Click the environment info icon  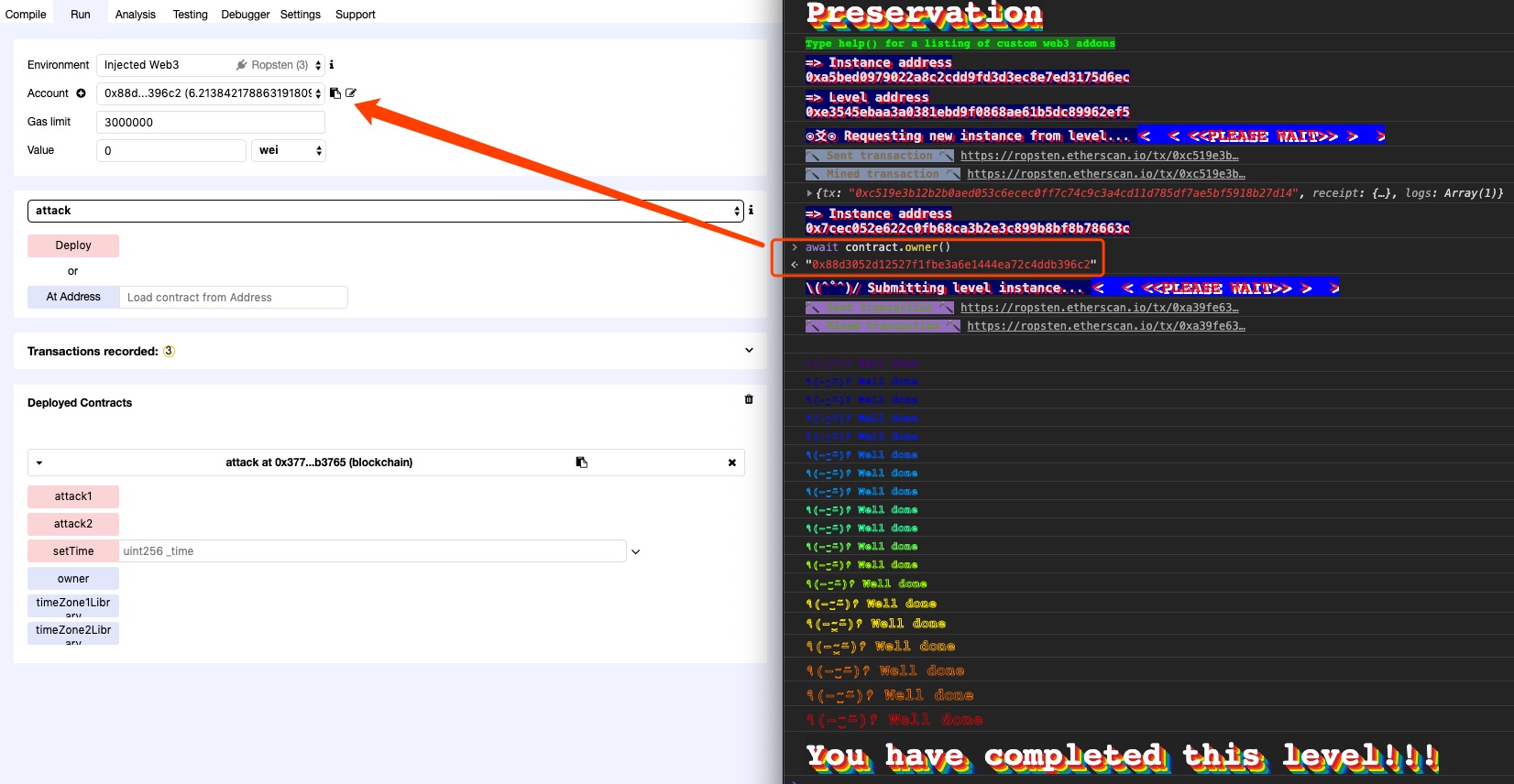(332, 65)
